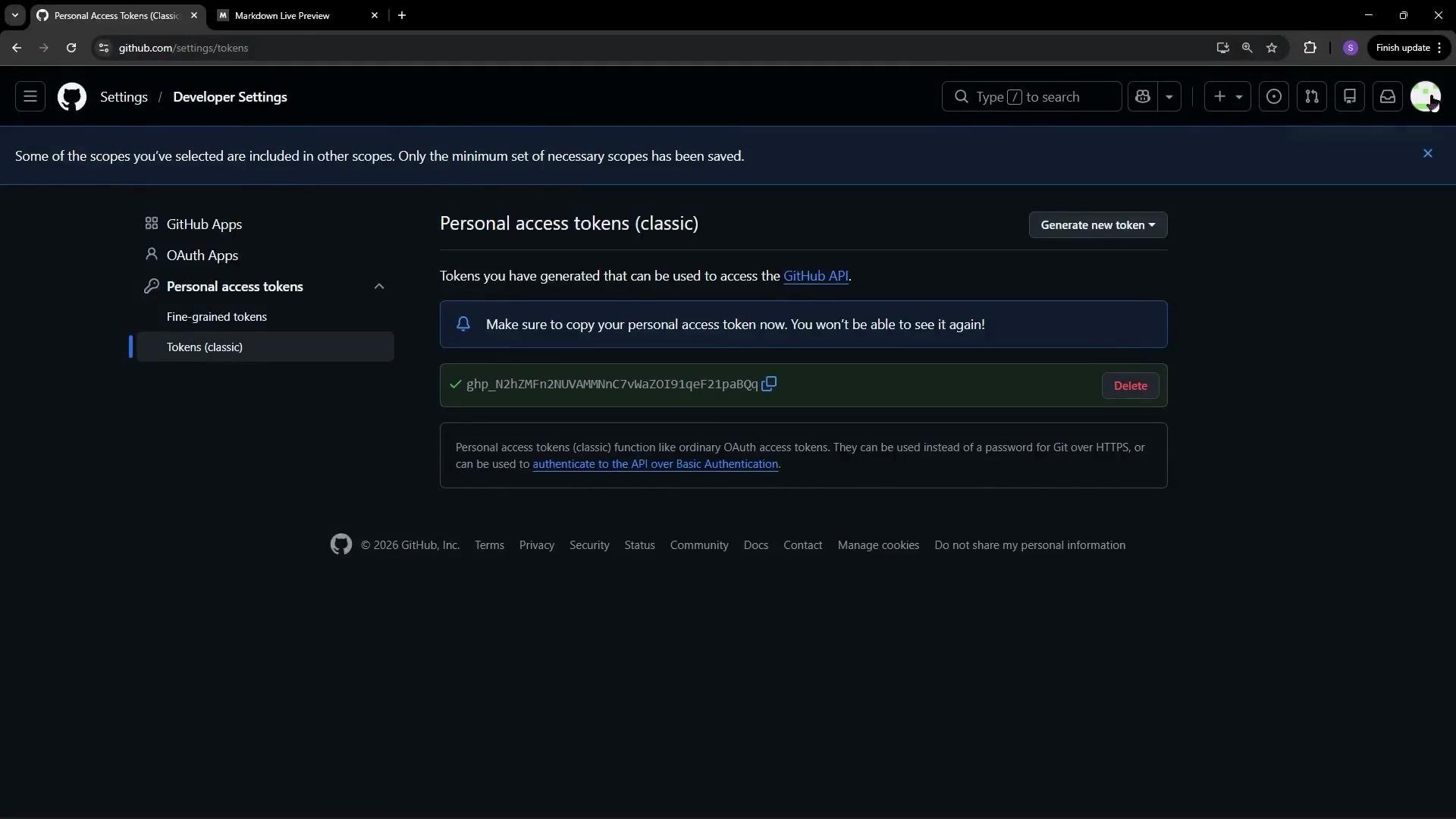Screen dimensions: 1456x819
Task: Open the tab search dropdown arrow
Action: (x=14, y=15)
